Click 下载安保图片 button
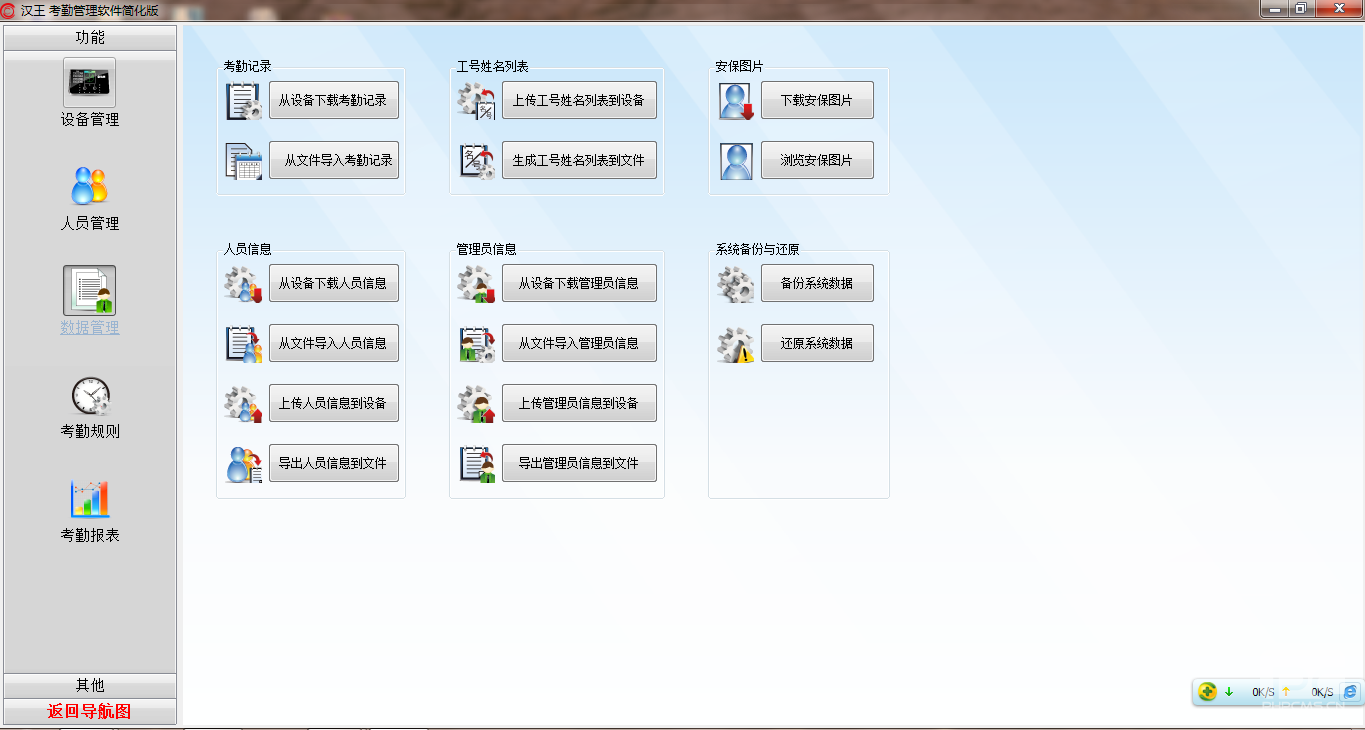The image size is (1365, 730). [817, 100]
